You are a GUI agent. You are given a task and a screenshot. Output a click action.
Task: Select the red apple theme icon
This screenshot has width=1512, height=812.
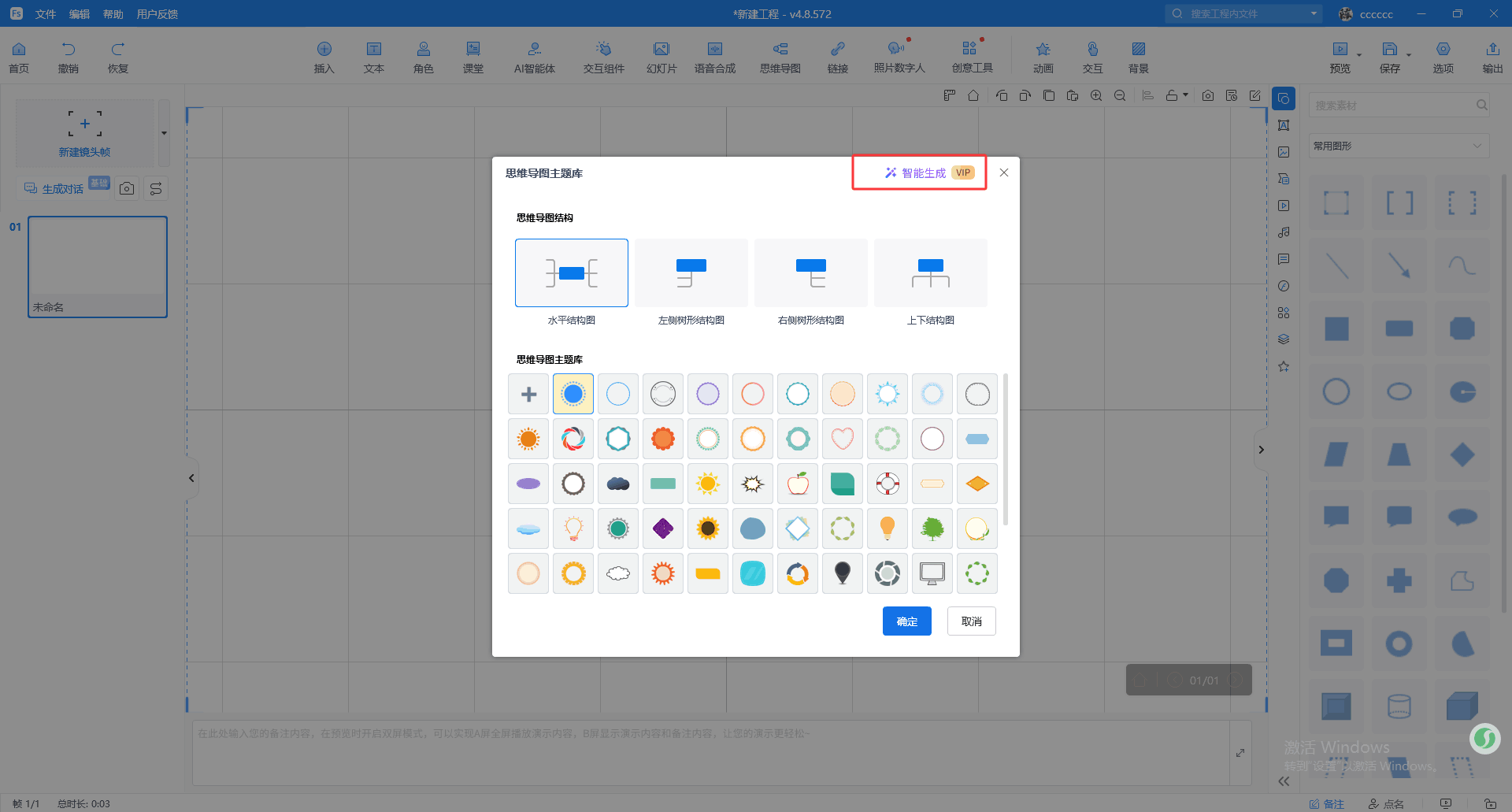798,484
